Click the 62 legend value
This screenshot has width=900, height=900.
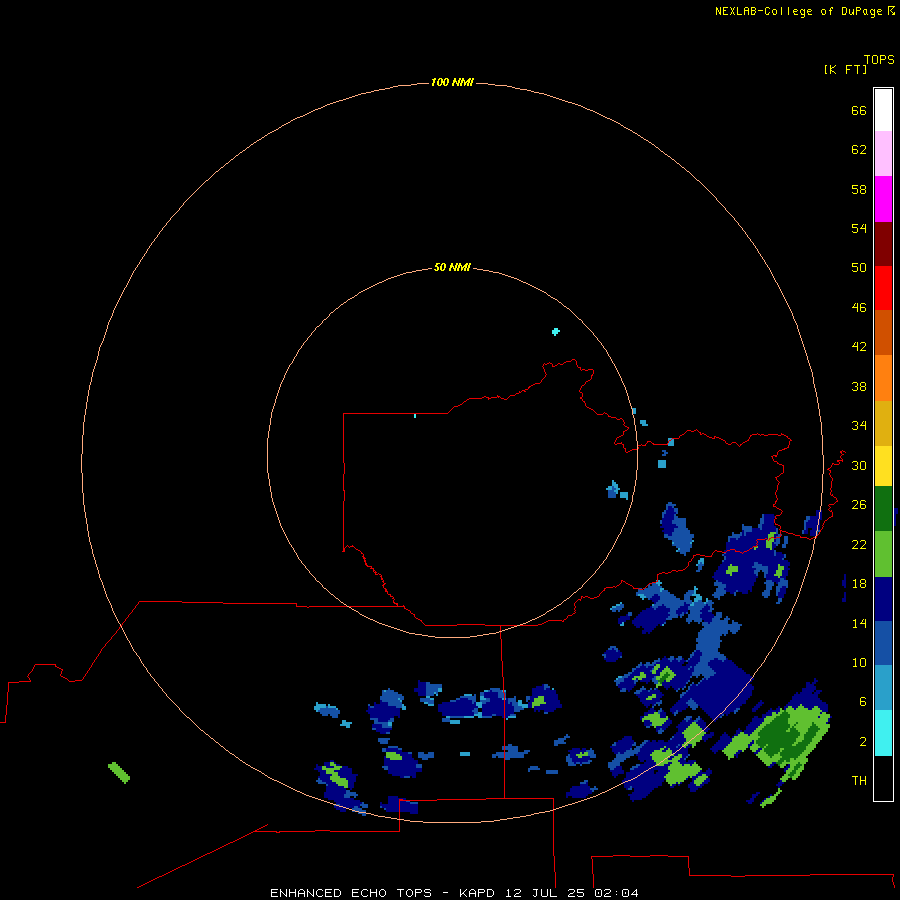(x=859, y=149)
